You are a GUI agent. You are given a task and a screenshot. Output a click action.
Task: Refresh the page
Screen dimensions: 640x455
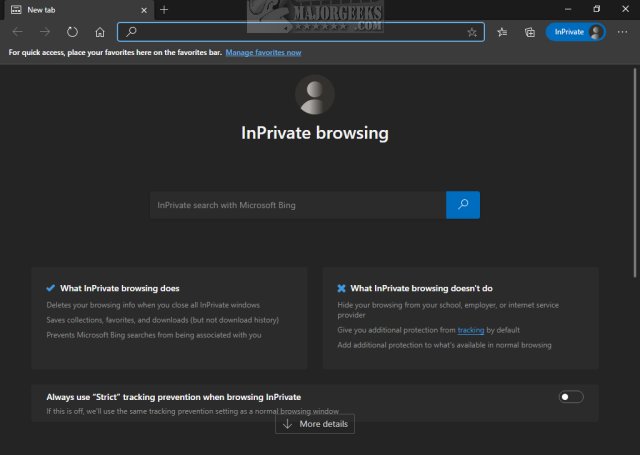72,32
